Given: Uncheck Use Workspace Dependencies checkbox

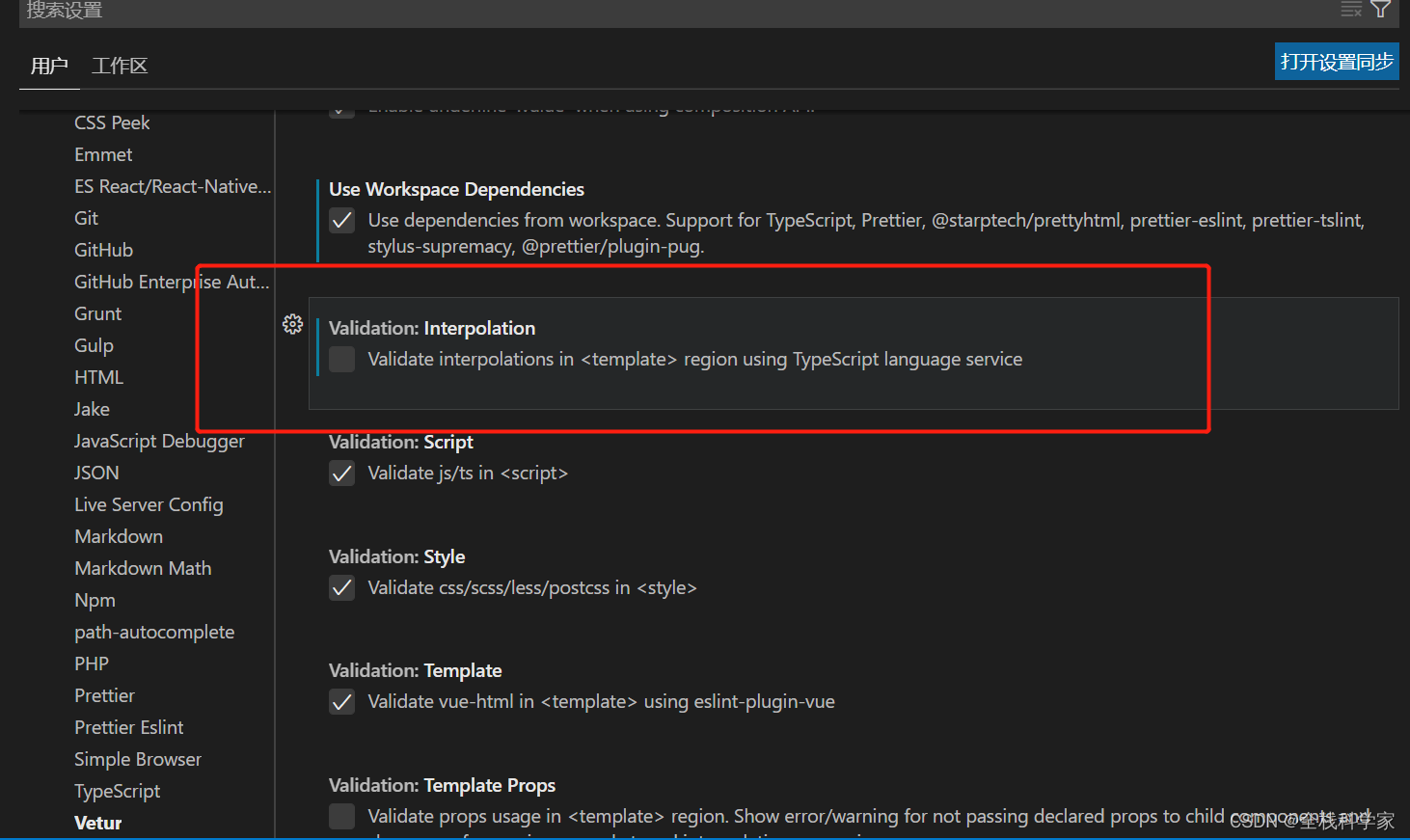Looking at the screenshot, I should 341,221.
